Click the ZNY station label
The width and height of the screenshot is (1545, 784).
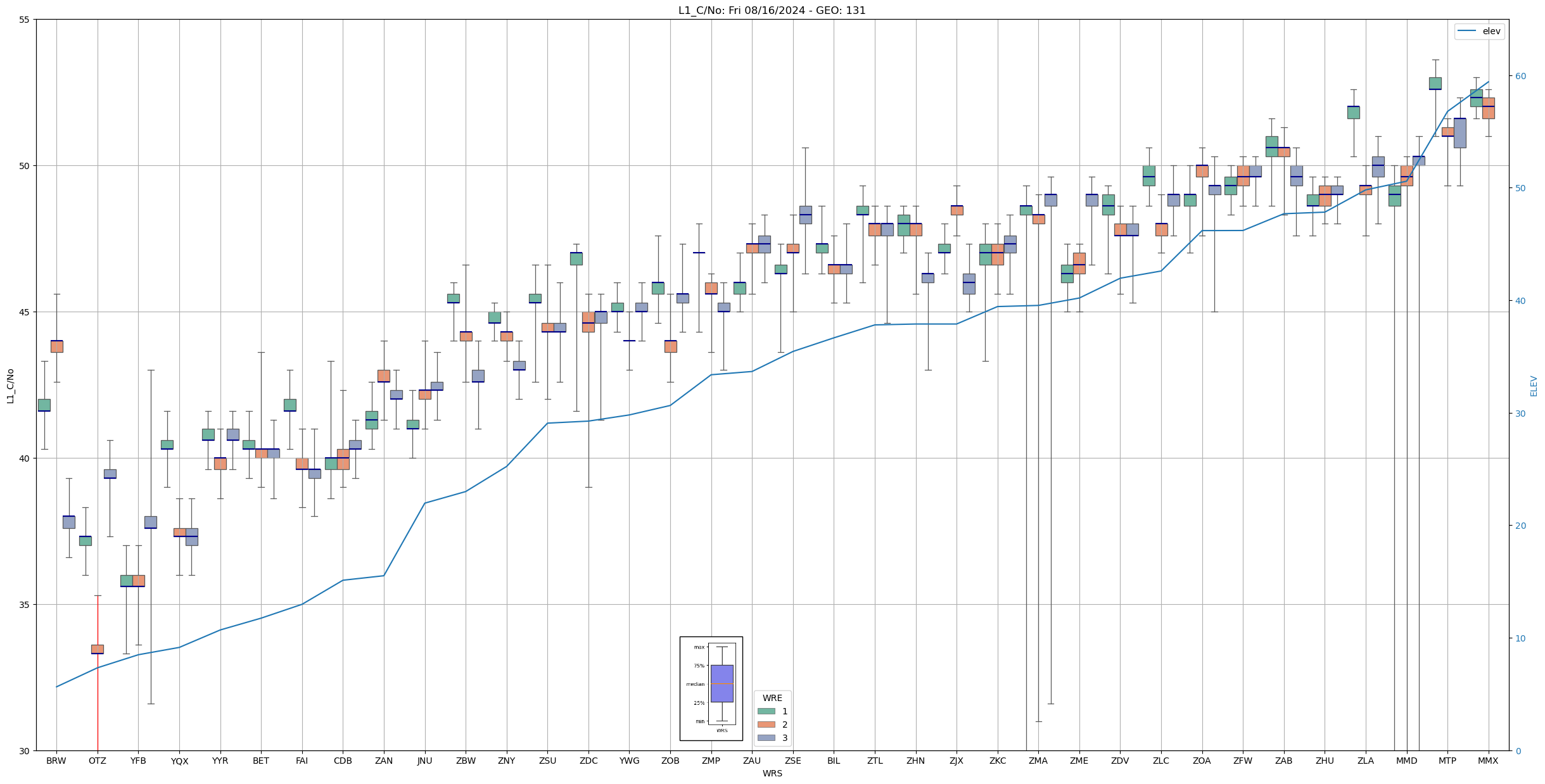click(x=507, y=761)
